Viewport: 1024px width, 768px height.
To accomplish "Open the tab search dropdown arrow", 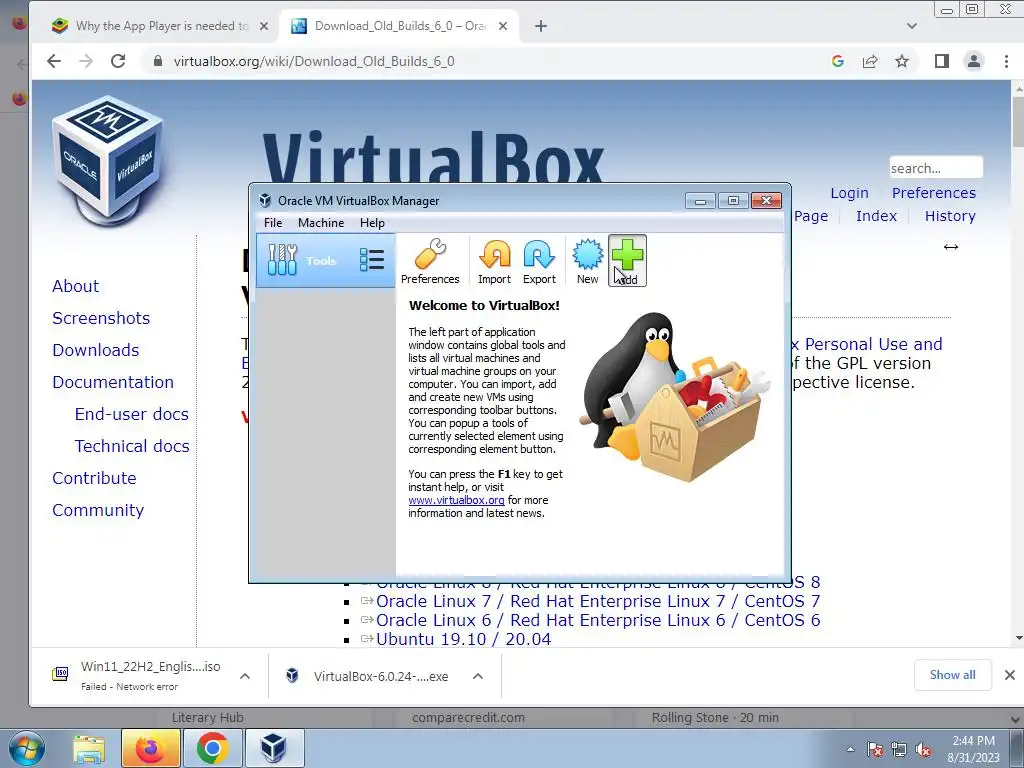I will pyautogui.click(x=912, y=26).
